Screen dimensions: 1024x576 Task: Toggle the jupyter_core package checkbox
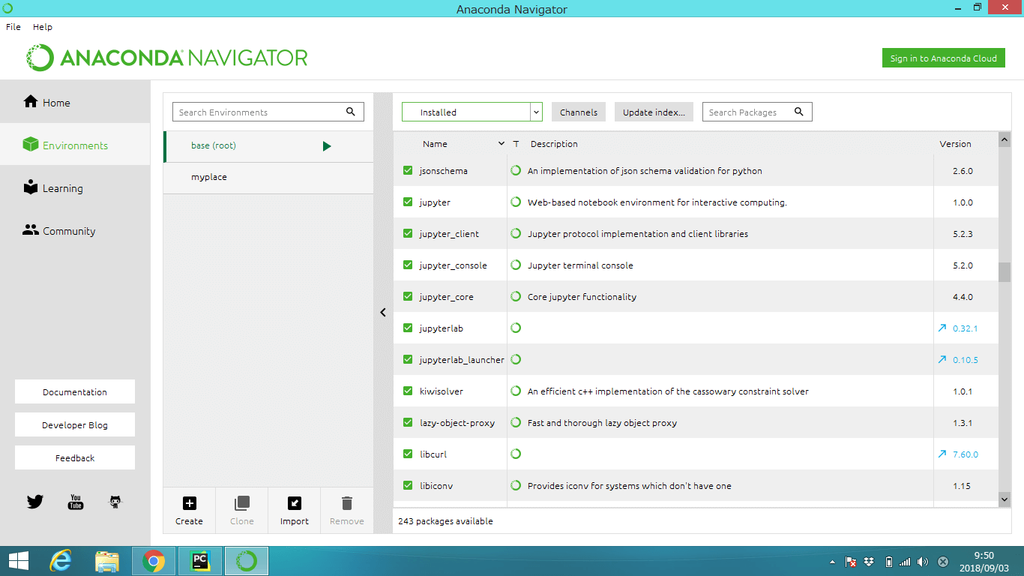click(x=408, y=296)
